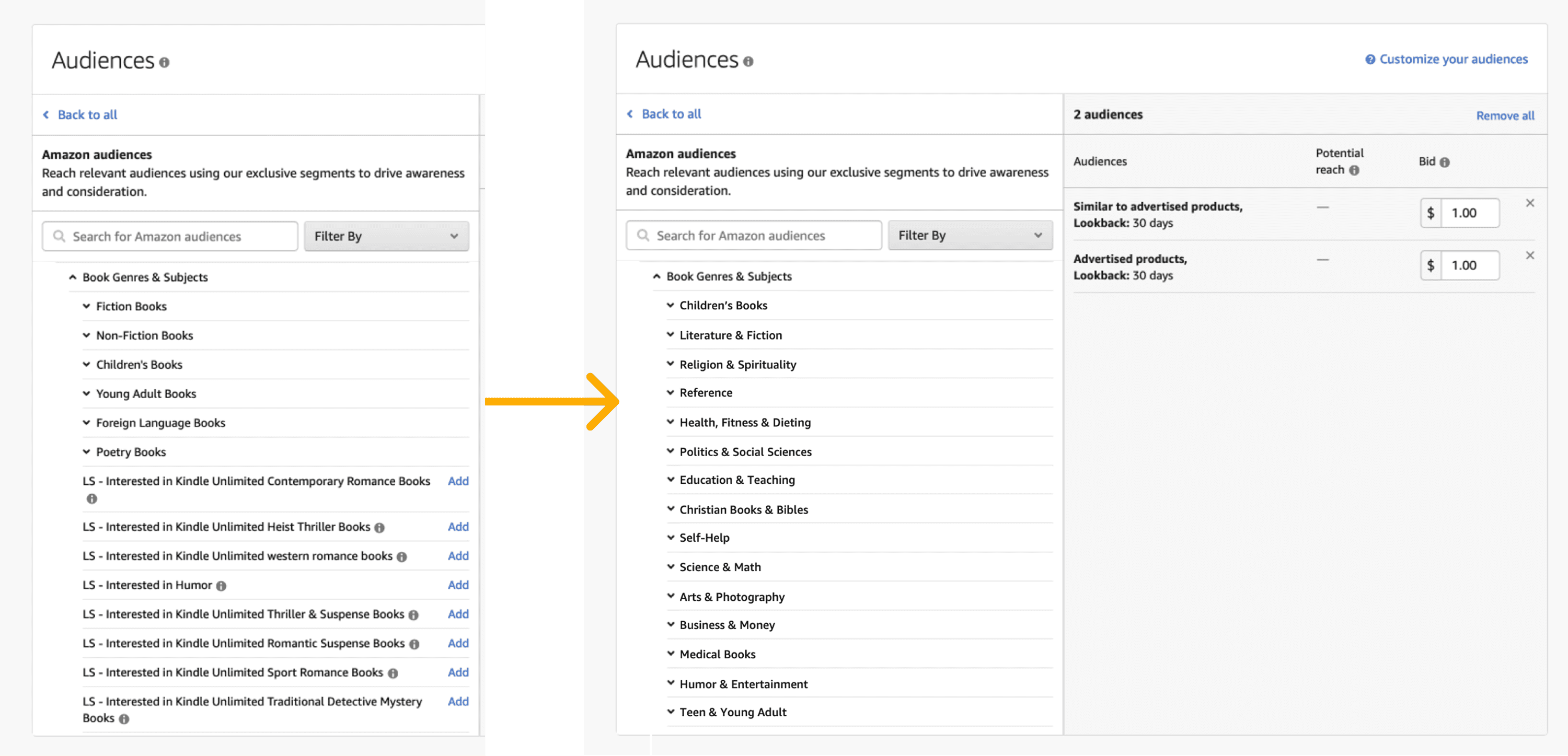
Task: Expand Health, Fitness & Dieting category
Action: pyautogui.click(x=670, y=422)
